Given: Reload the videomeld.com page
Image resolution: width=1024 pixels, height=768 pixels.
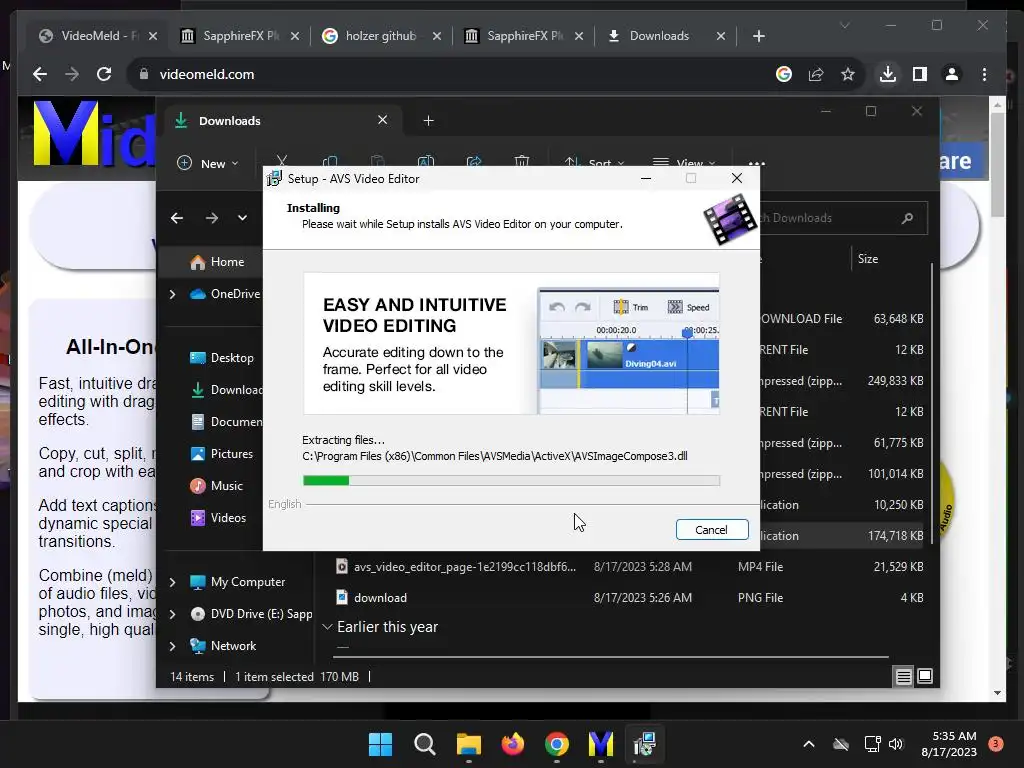Looking at the screenshot, I should pyautogui.click(x=104, y=74).
